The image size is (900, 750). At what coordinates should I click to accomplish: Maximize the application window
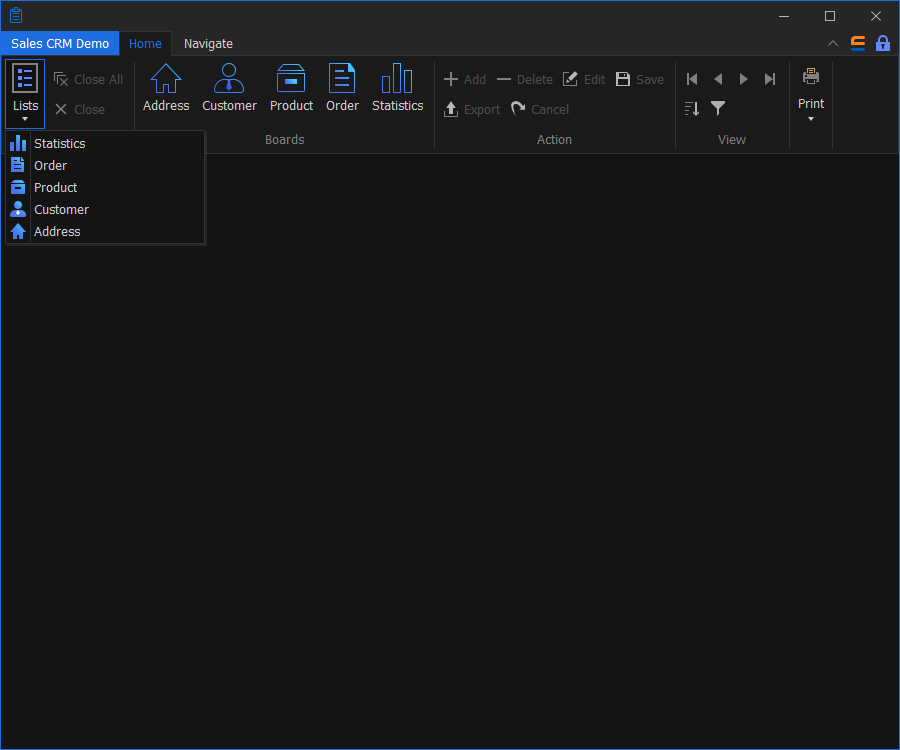point(830,16)
